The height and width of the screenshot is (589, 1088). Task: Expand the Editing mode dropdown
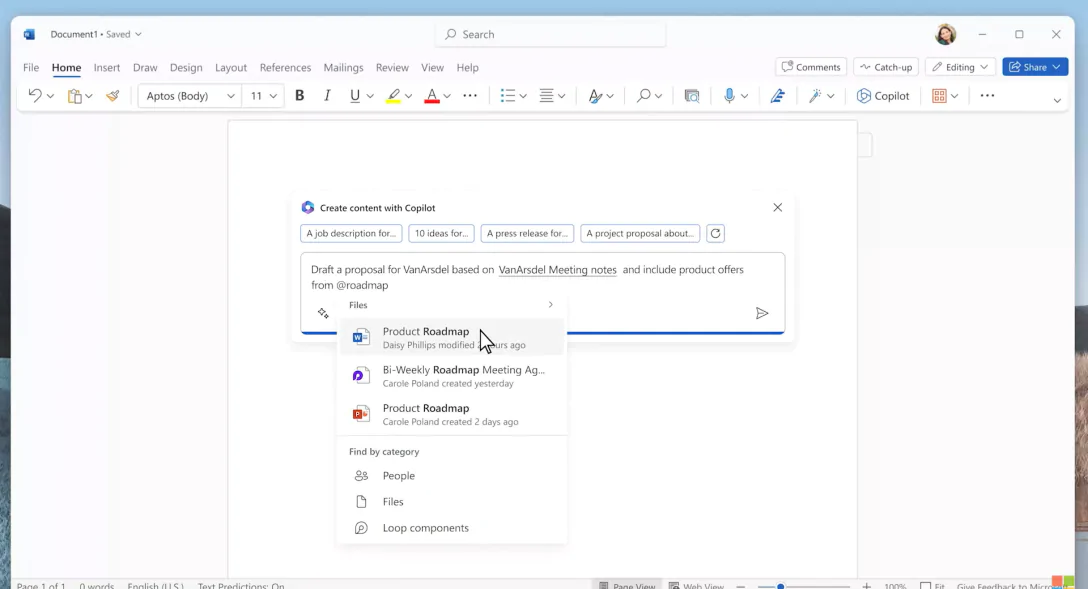click(x=959, y=67)
